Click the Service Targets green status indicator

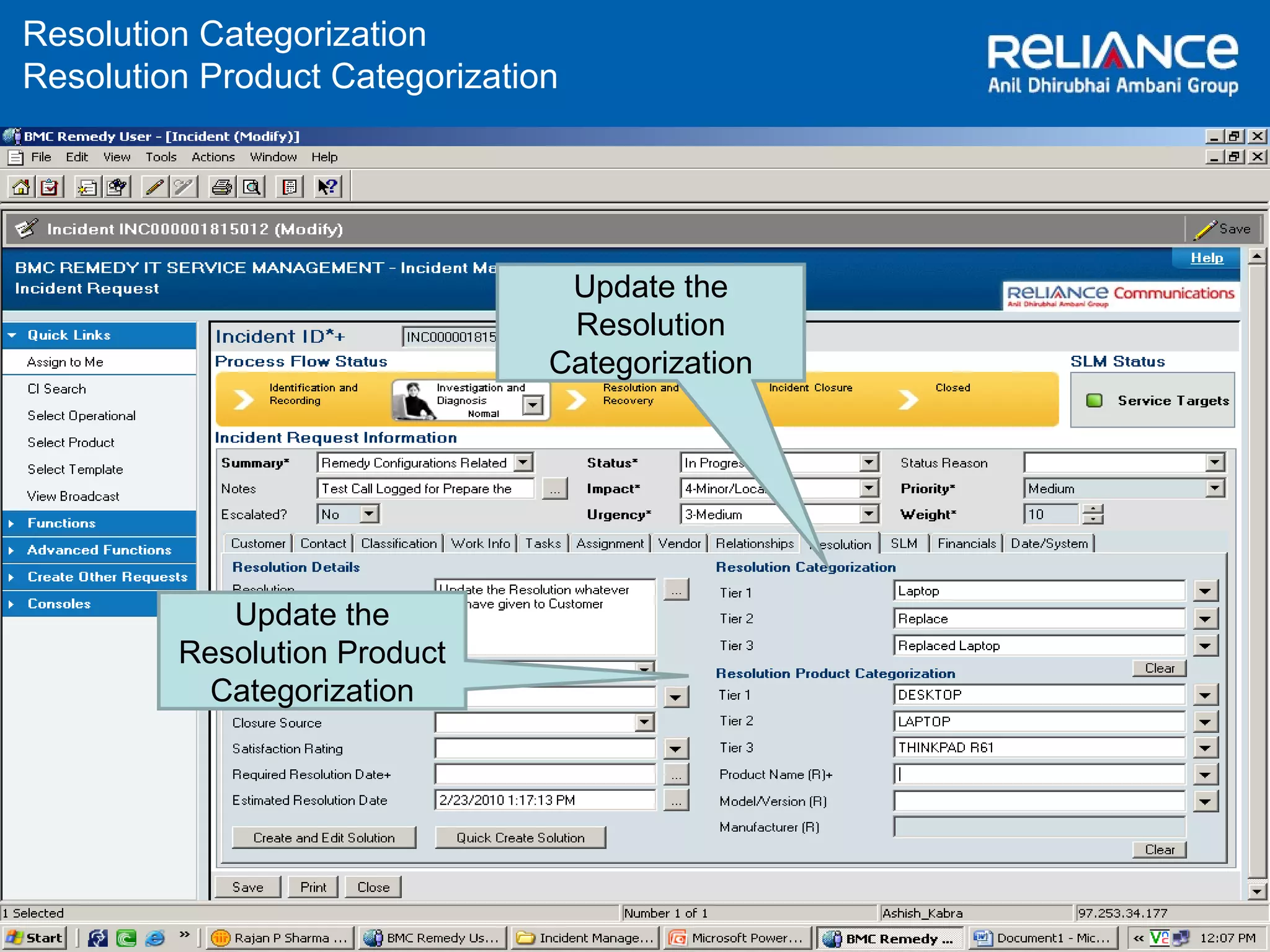click(1095, 401)
